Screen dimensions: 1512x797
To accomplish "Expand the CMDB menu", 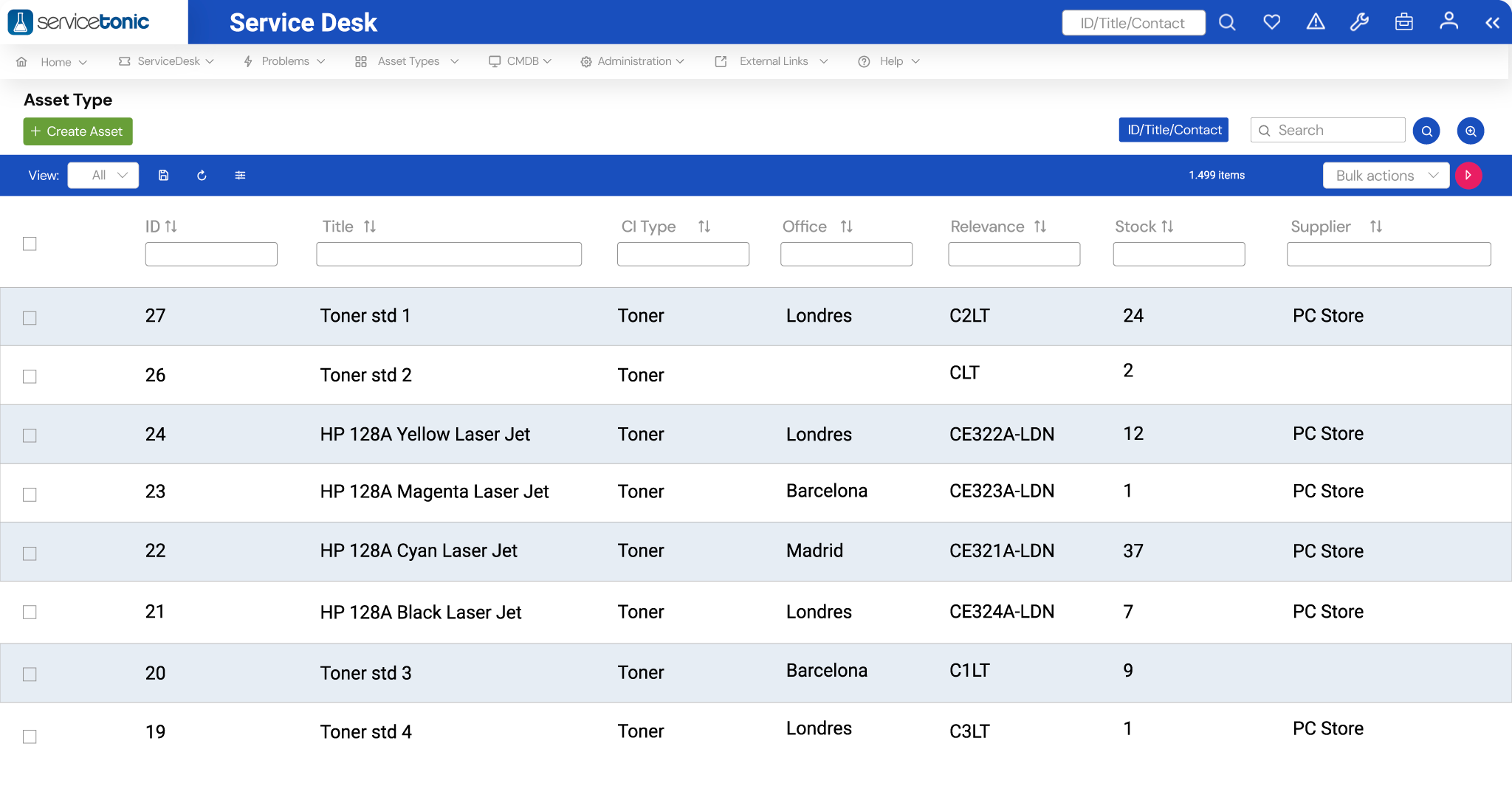I will pyautogui.click(x=520, y=61).
